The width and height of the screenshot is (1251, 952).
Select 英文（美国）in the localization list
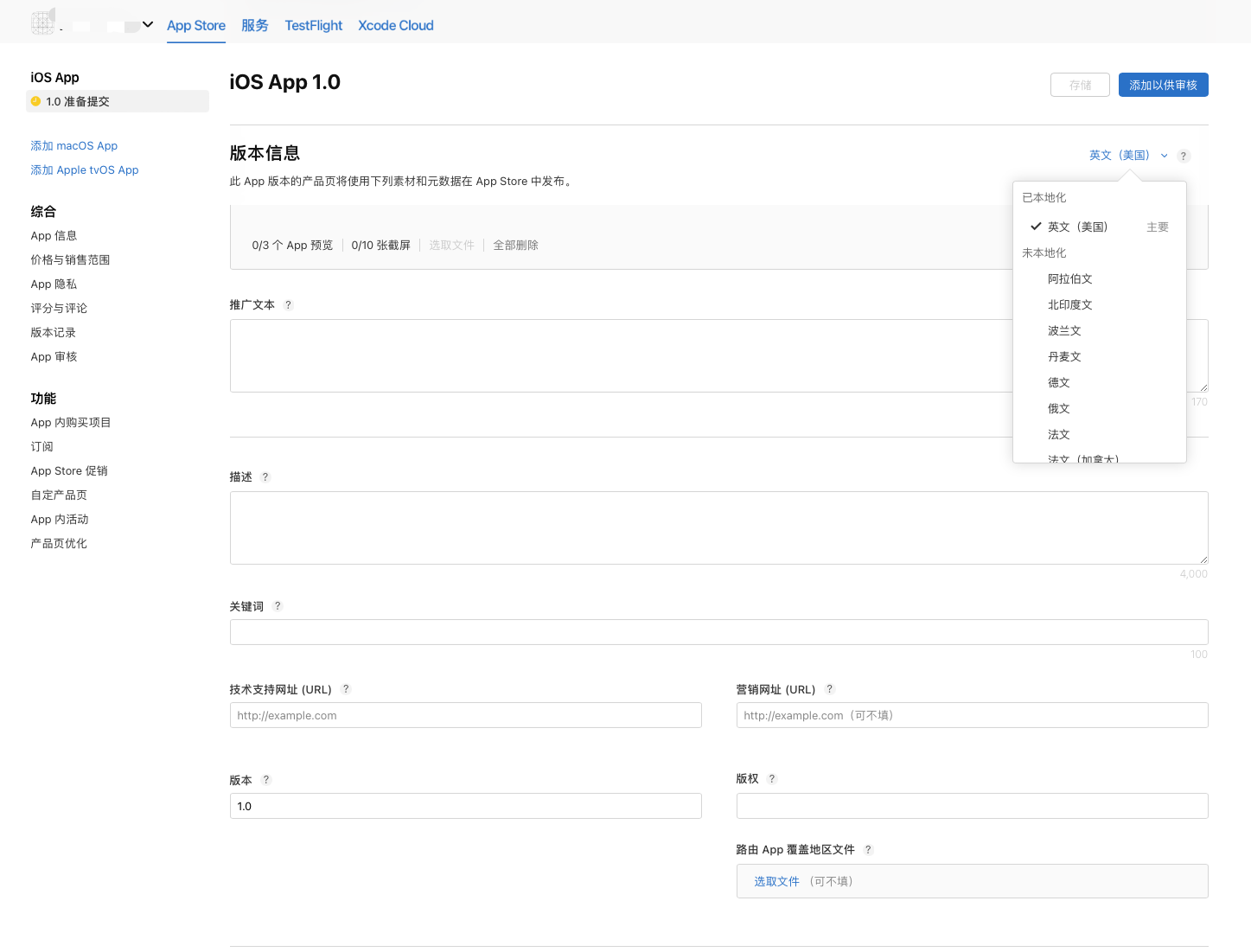coord(1099,227)
